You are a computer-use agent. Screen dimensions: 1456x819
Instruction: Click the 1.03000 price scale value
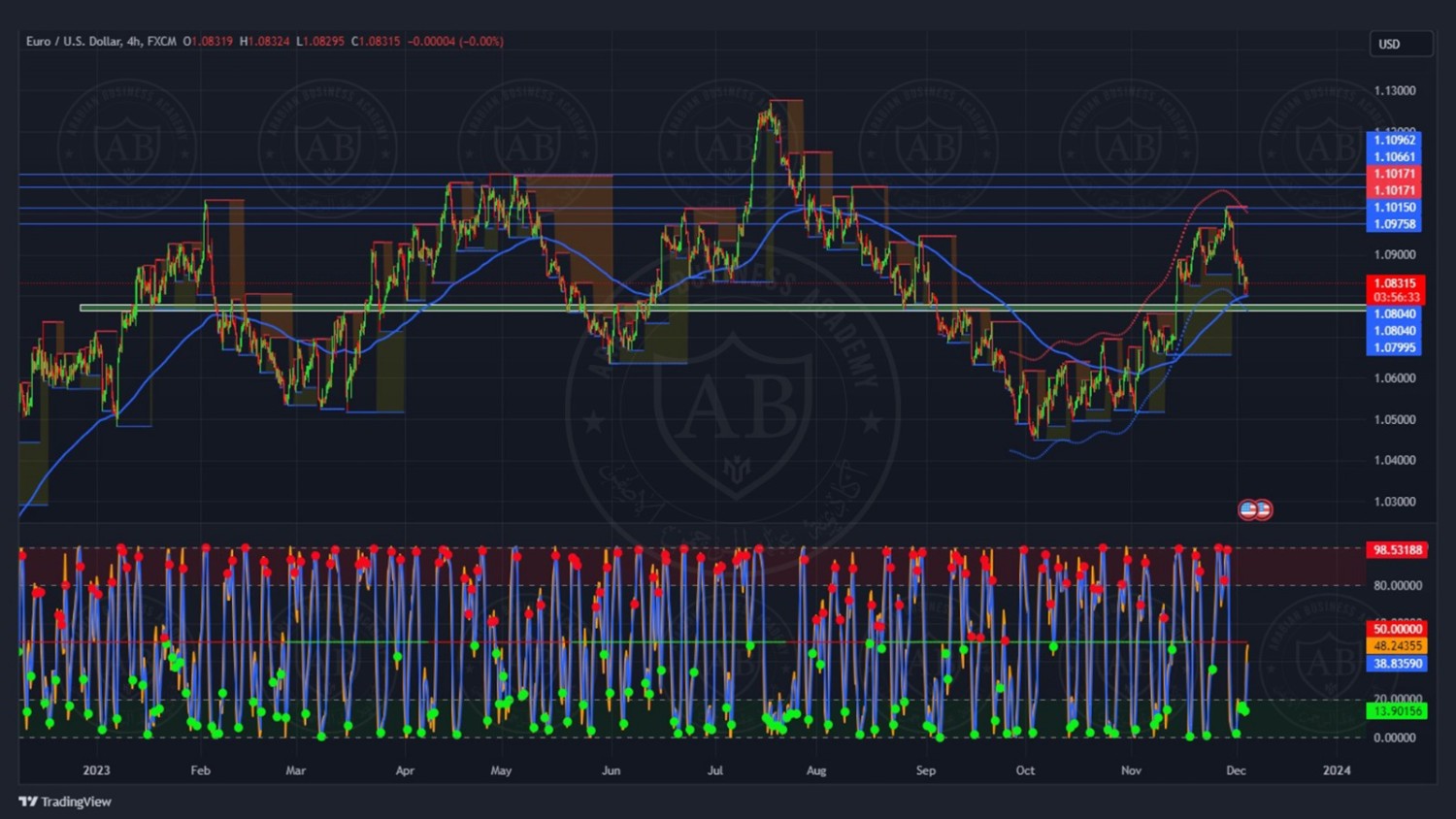tap(1395, 502)
